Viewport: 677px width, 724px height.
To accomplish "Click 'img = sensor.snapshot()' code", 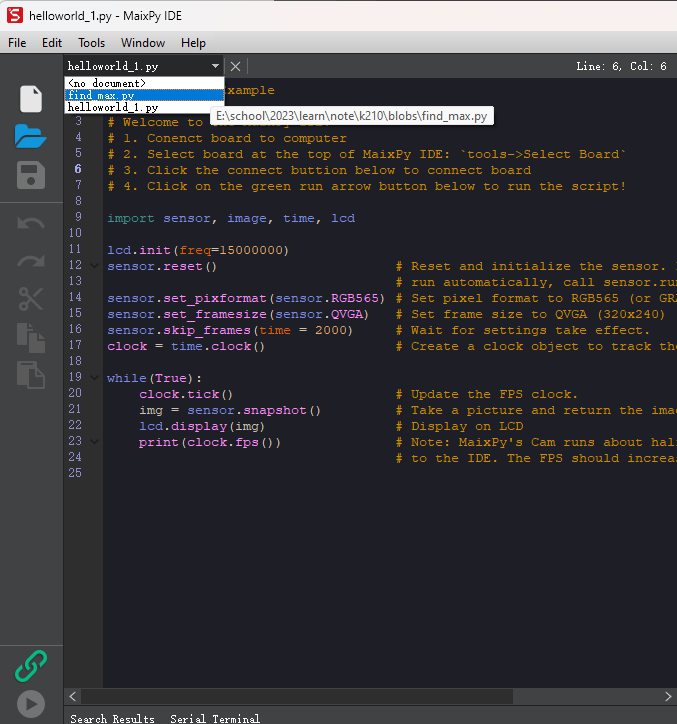I will 230,410.
